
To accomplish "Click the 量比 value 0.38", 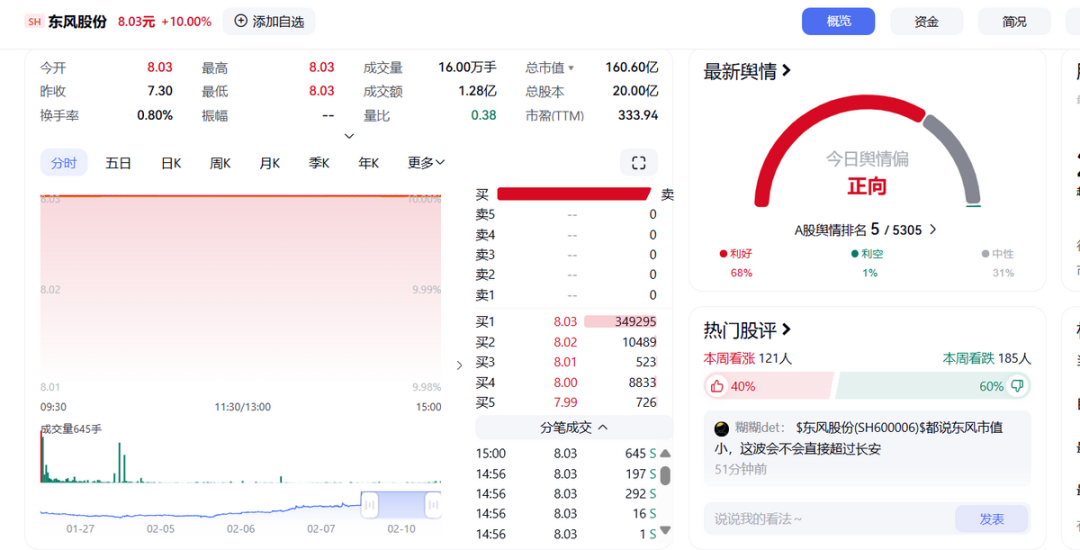I will pos(484,115).
